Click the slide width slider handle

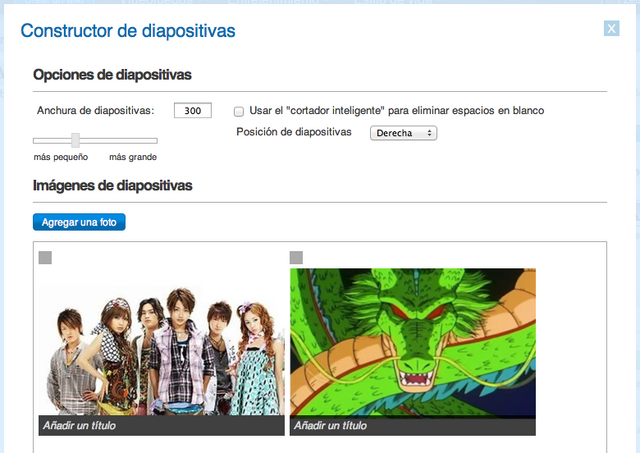click(x=75, y=140)
